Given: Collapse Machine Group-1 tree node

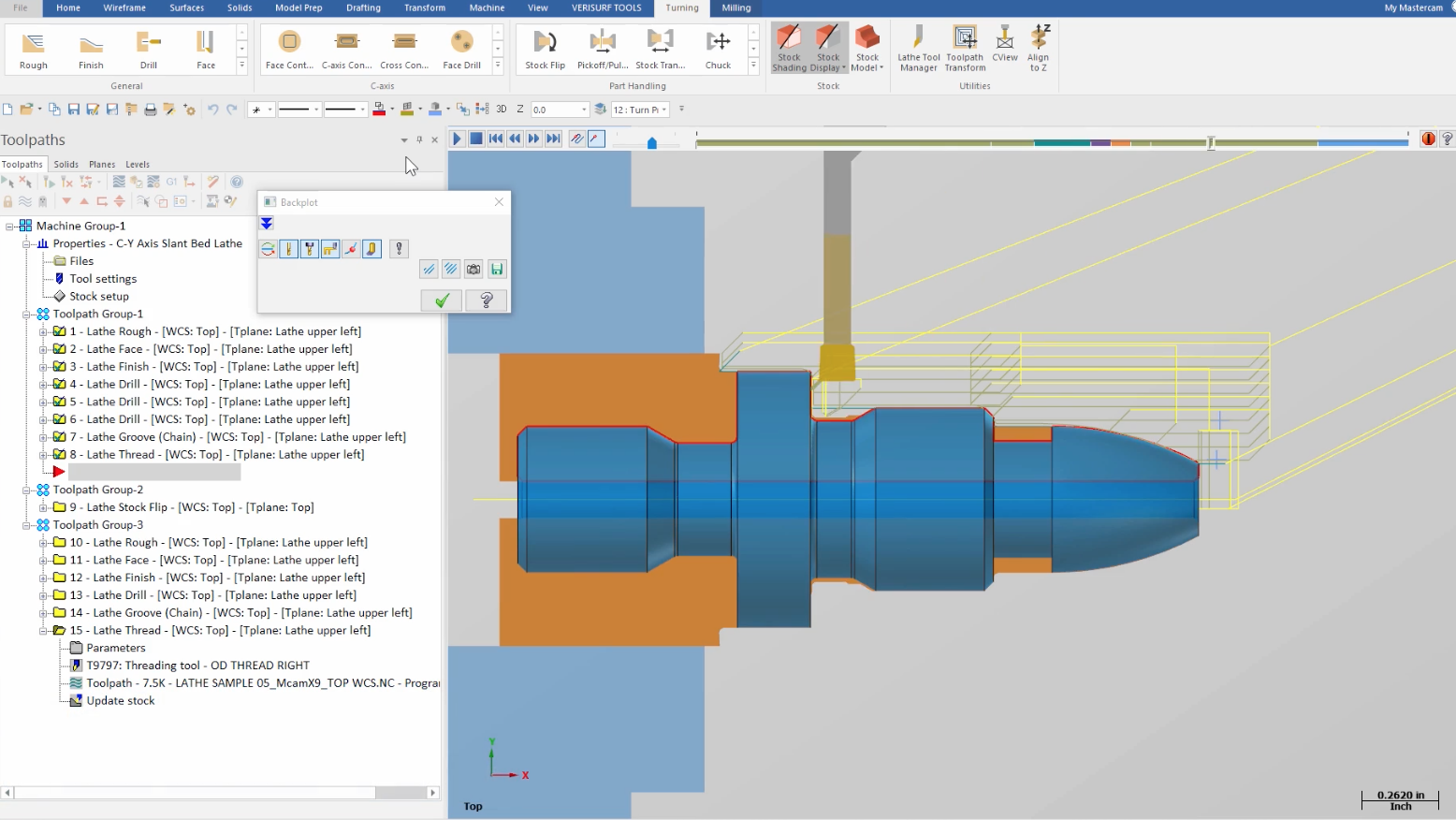Looking at the screenshot, I should pos(9,227).
